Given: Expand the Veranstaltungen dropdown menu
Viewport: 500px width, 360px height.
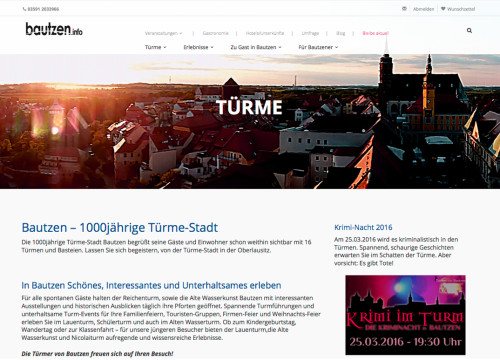Looking at the screenshot, I should tap(164, 33).
